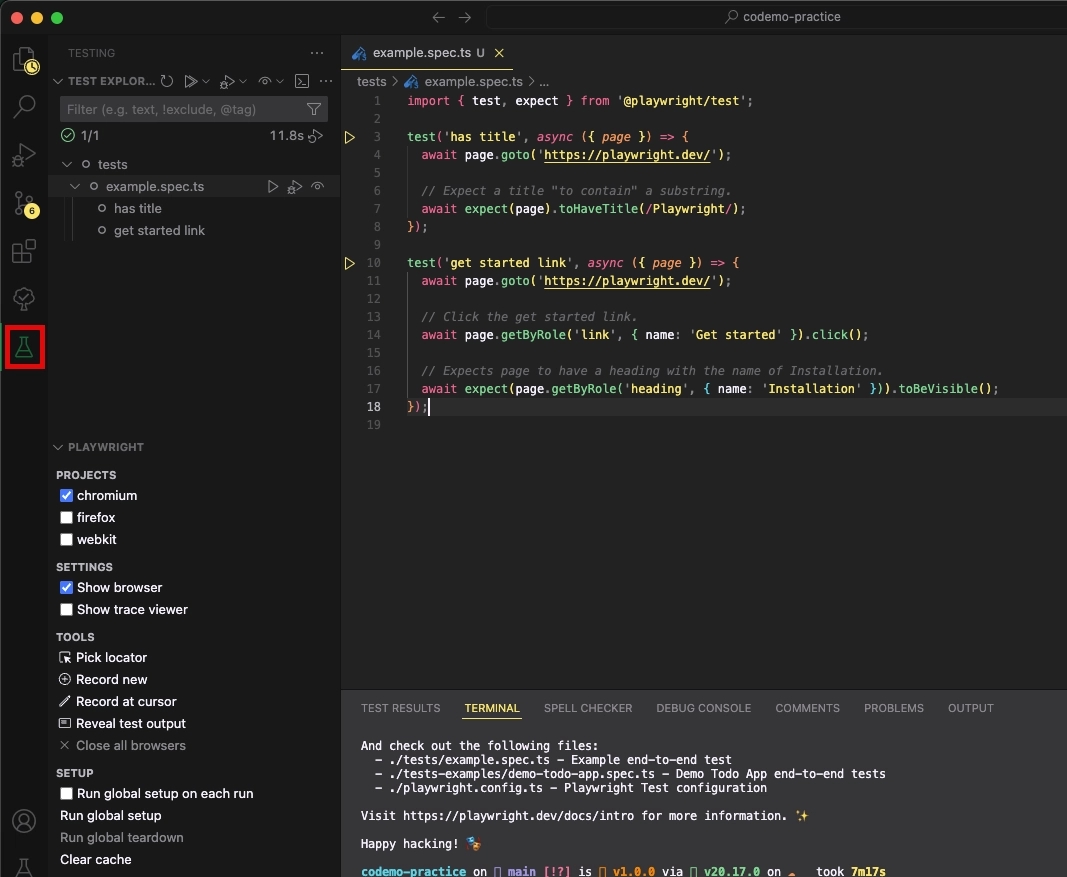The height and width of the screenshot is (877, 1067).
Task: Click the Pick locator tool
Action: pos(103,657)
